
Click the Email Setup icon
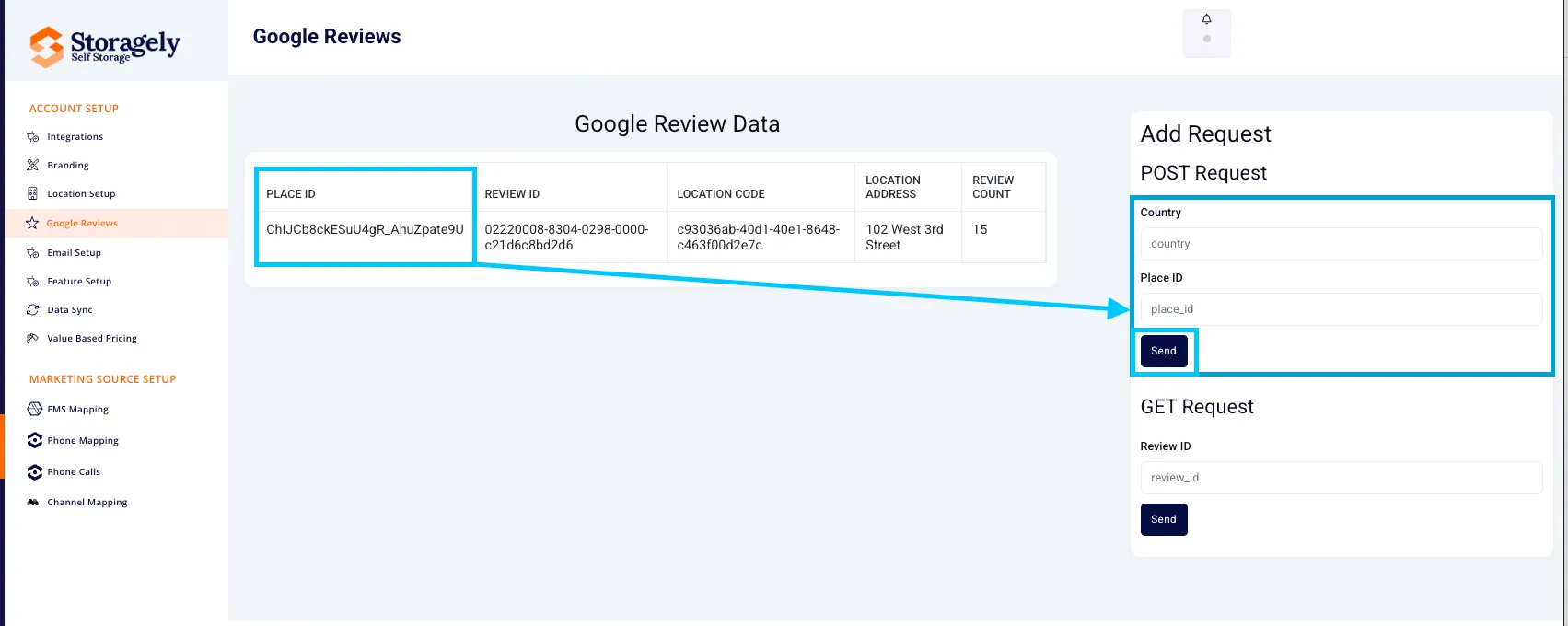[33, 252]
